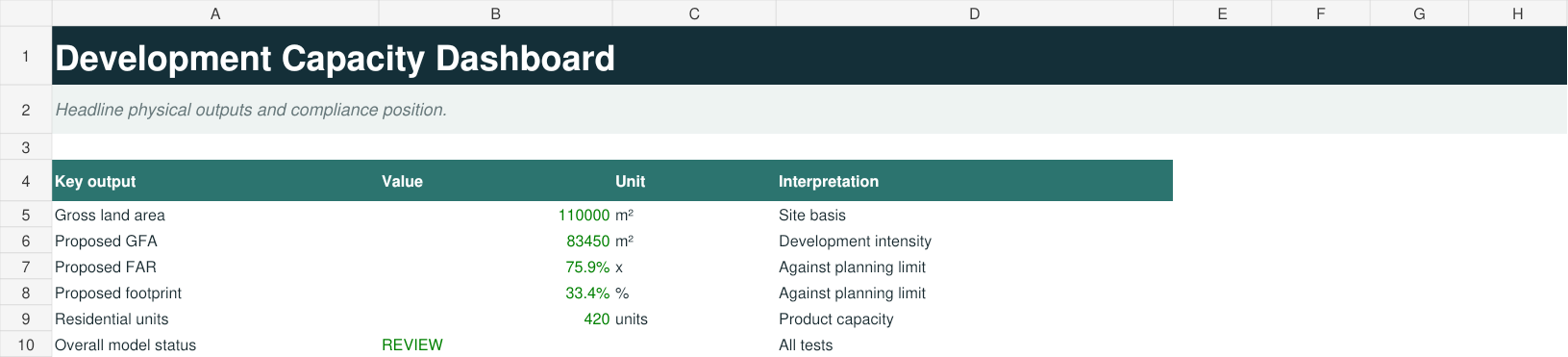Screen dimensions: 1568x357
Task: Select row 3 header
Action: pyautogui.click(x=26, y=147)
